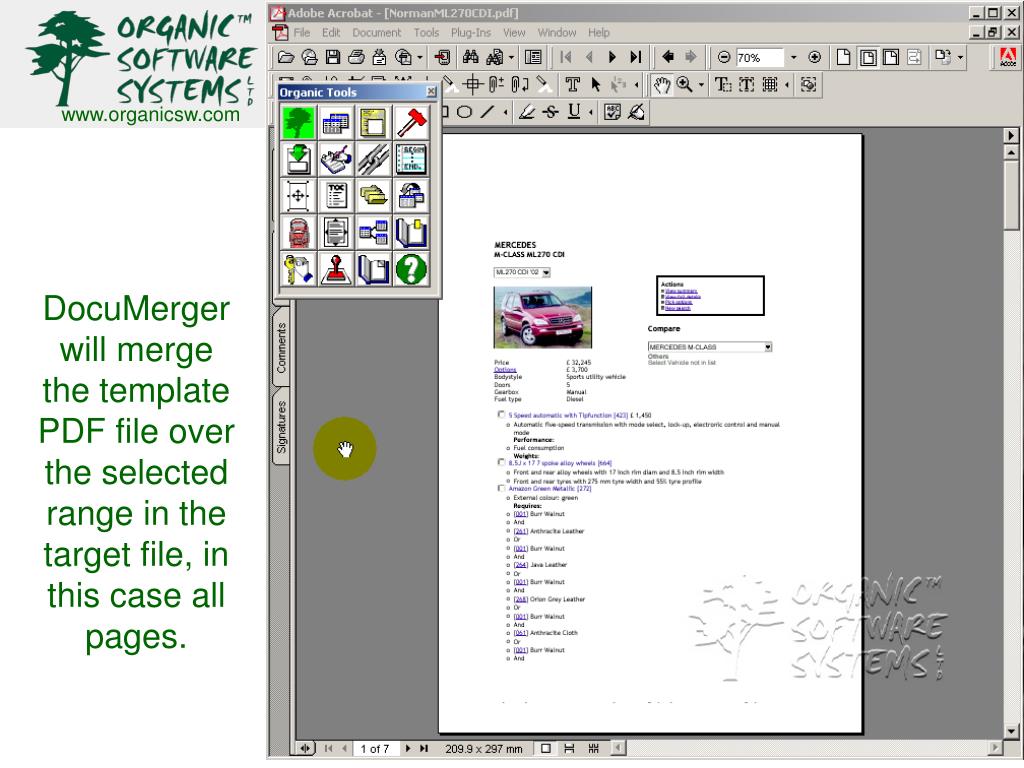The height and width of the screenshot is (768, 1024).
Task: Go to next page using the toolbar arrow
Action: click(612, 57)
